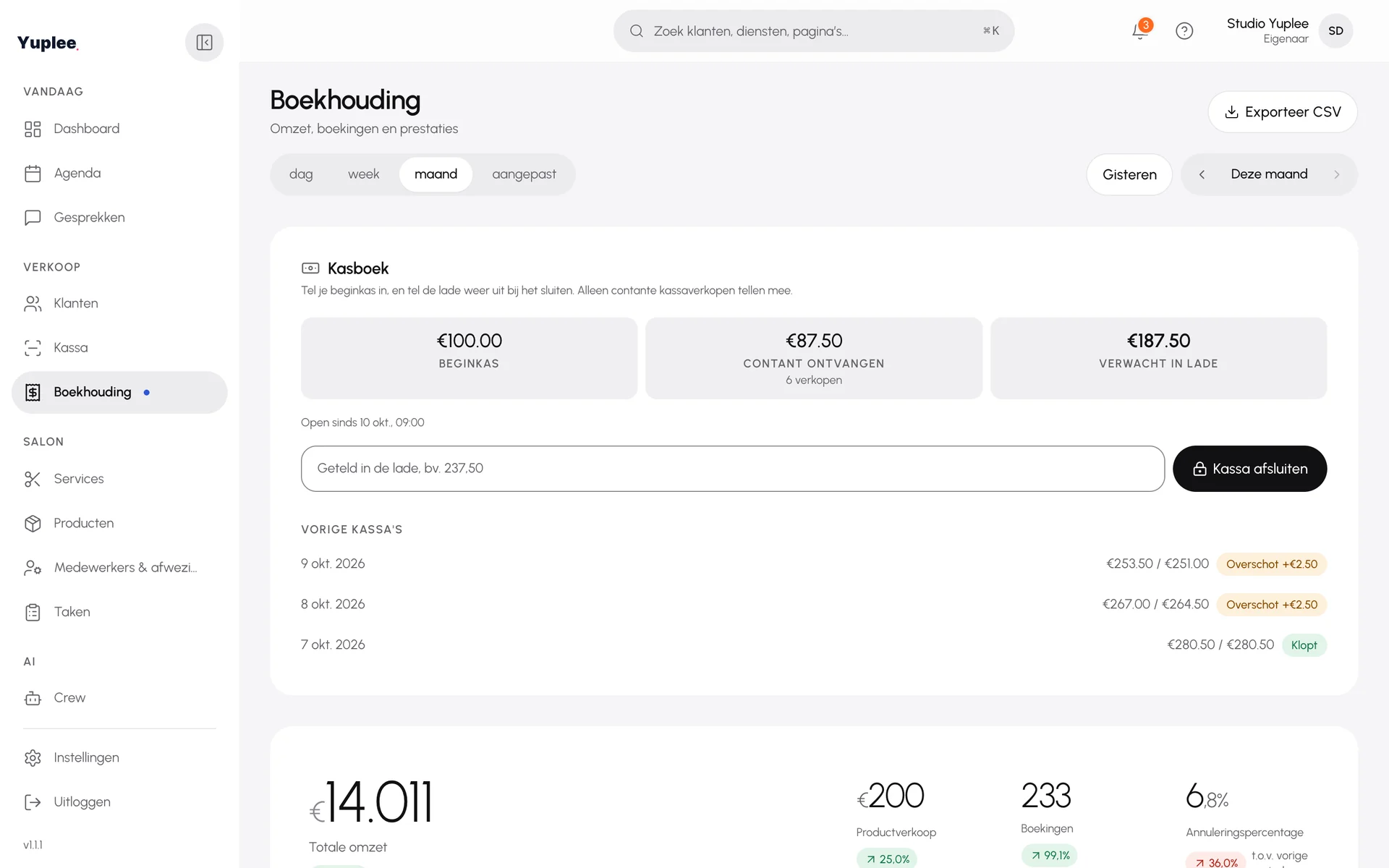Screen dimensions: 1389x868
Task: Click the Deze maand period label
Action: point(1269,174)
